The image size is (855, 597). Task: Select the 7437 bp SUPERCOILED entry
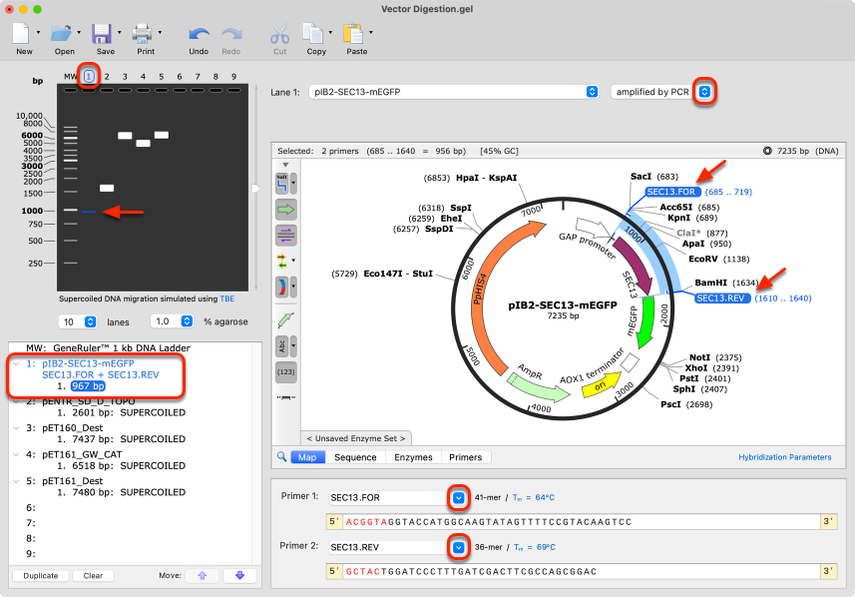(121, 439)
